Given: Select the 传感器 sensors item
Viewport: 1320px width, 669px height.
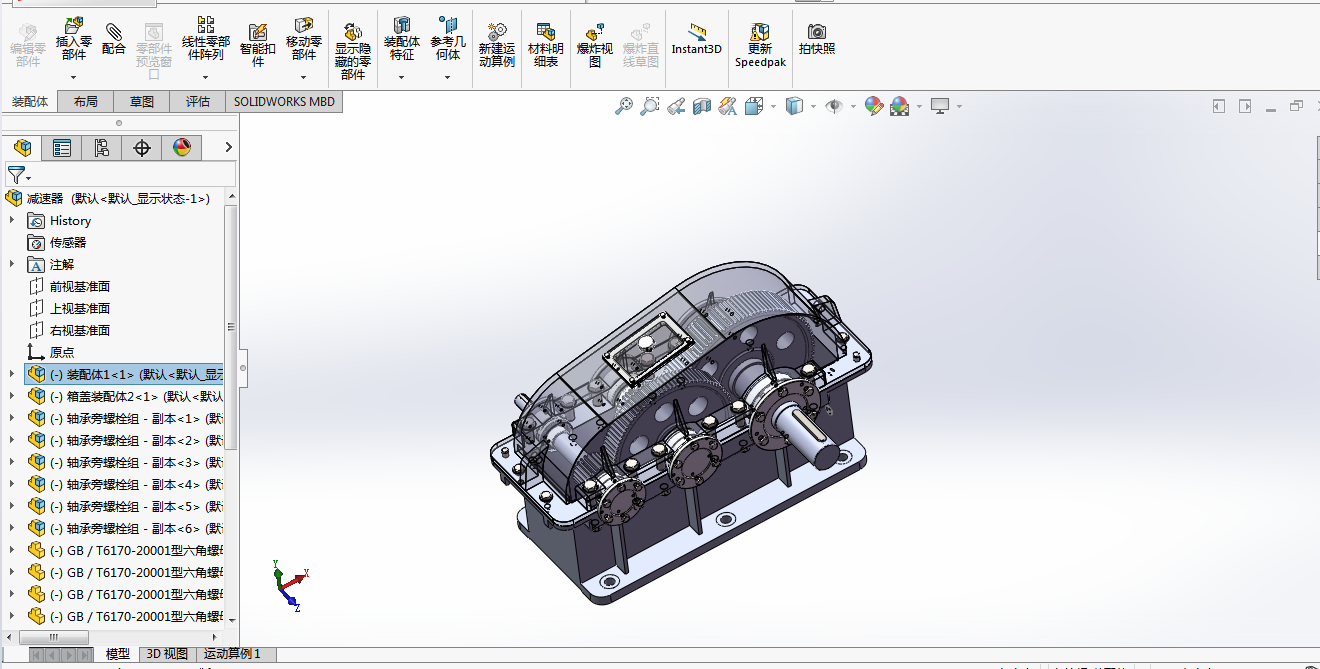Looking at the screenshot, I should click(x=68, y=242).
